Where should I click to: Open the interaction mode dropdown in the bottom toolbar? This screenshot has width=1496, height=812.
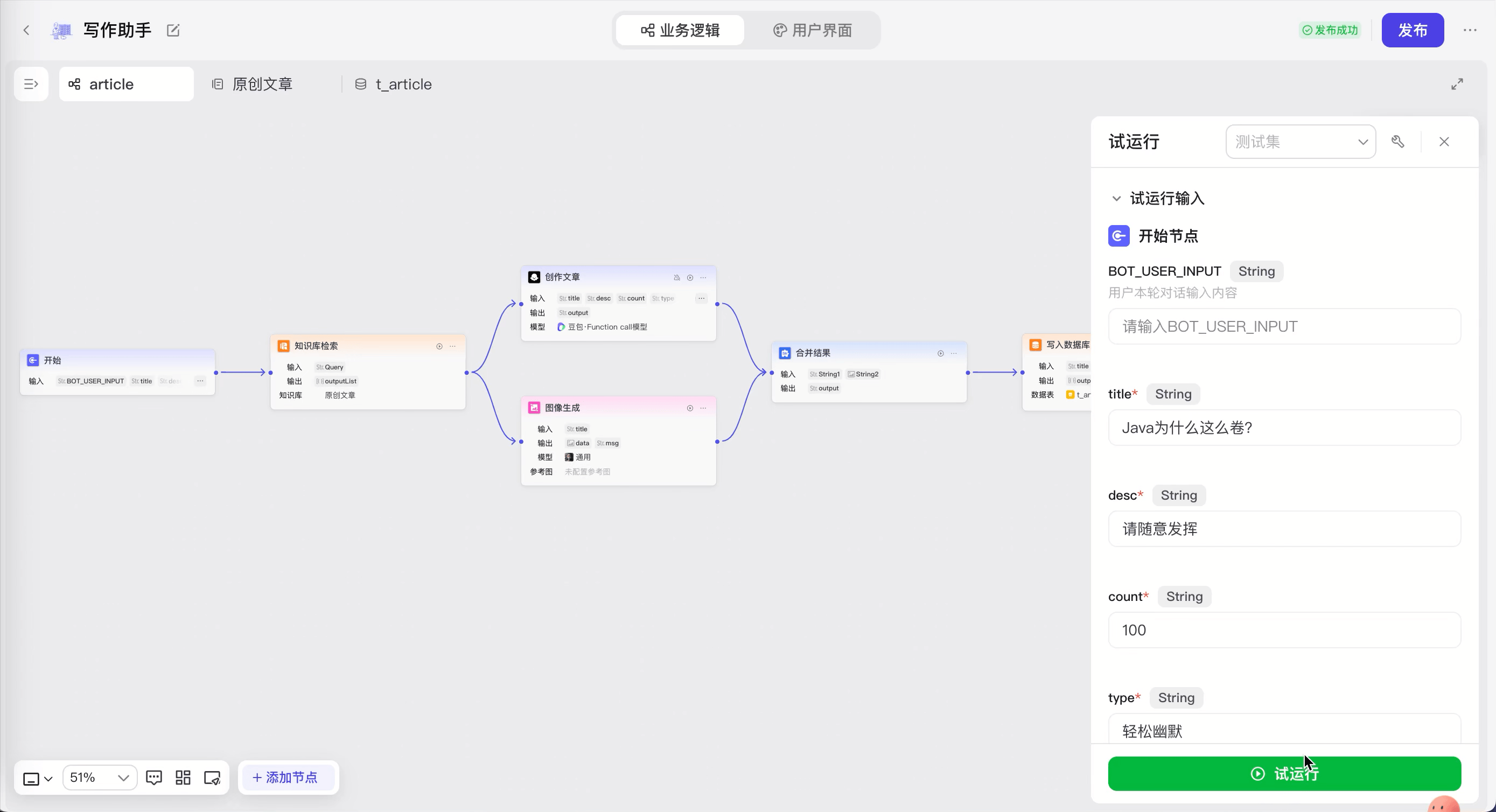coord(37,778)
